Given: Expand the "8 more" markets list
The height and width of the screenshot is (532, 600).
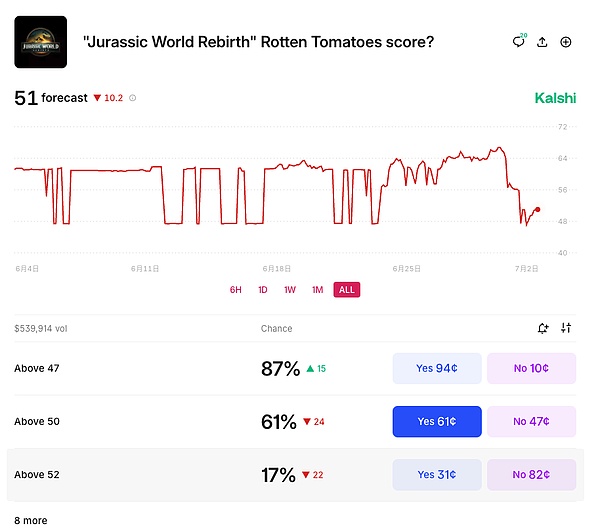Looking at the screenshot, I should [x=30, y=520].
